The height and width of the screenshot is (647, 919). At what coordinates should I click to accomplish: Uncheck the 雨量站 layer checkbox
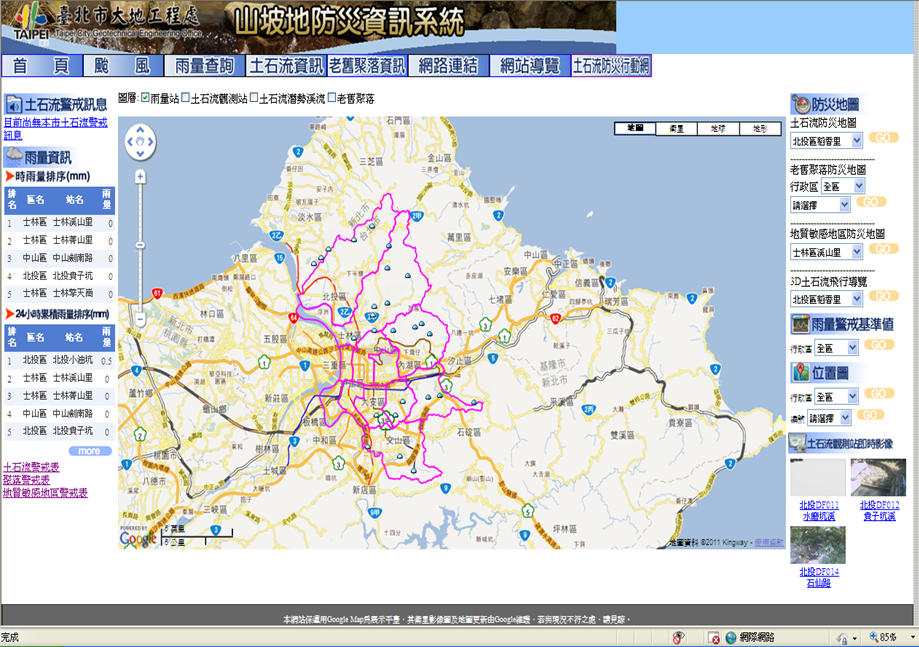(145, 98)
